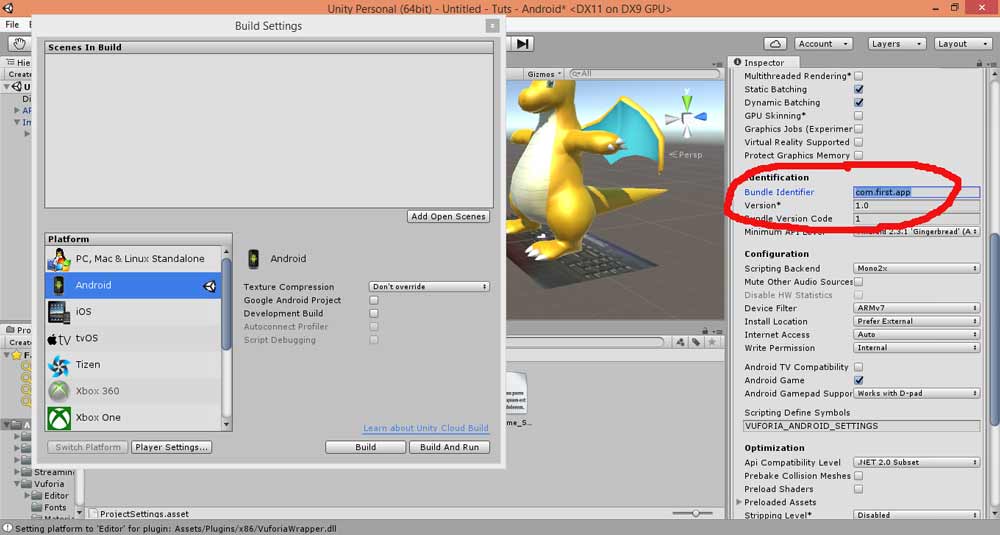
Task: Uncheck the Static Batching checkbox
Action: click(x=858, y=89)
